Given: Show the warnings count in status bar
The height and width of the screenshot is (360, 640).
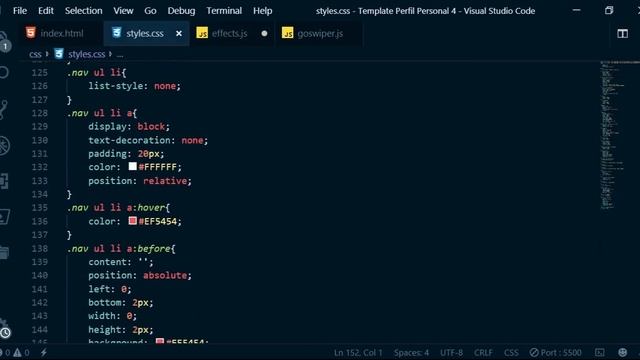Looking at the screenshot, I should tap(21, 353).
